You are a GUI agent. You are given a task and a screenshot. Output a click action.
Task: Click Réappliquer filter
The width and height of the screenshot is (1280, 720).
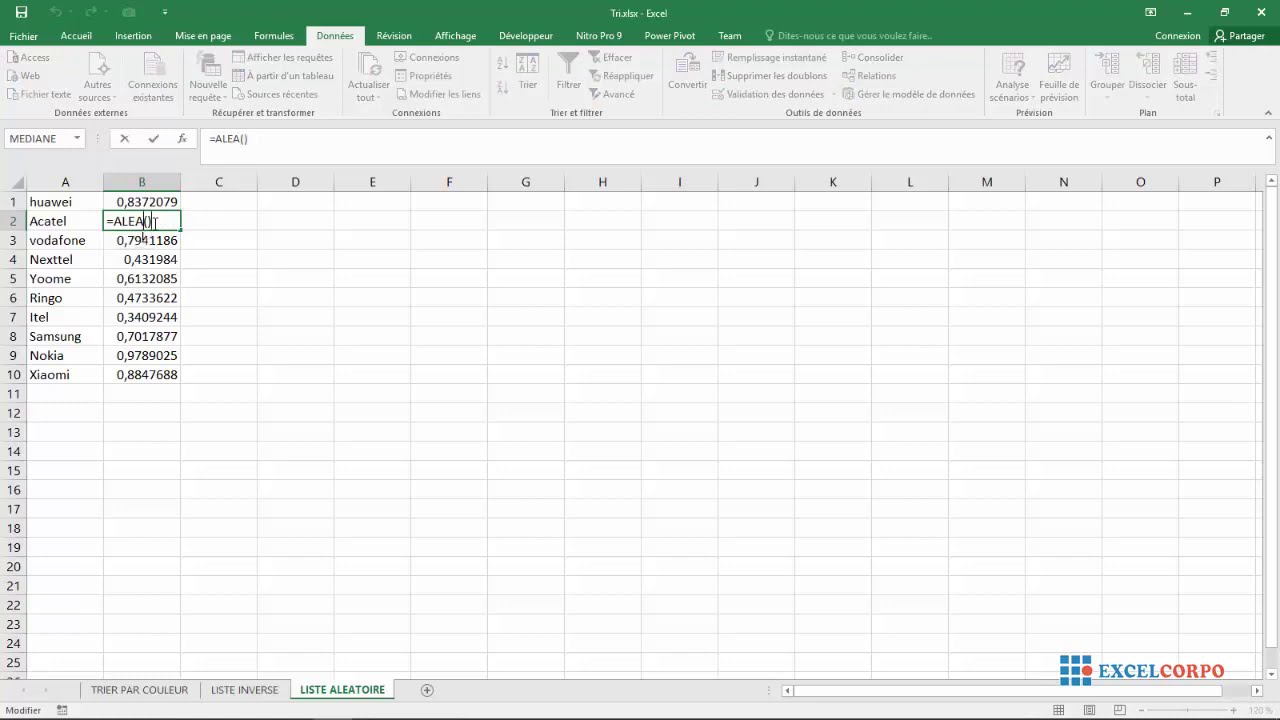[x=621, y=76]
